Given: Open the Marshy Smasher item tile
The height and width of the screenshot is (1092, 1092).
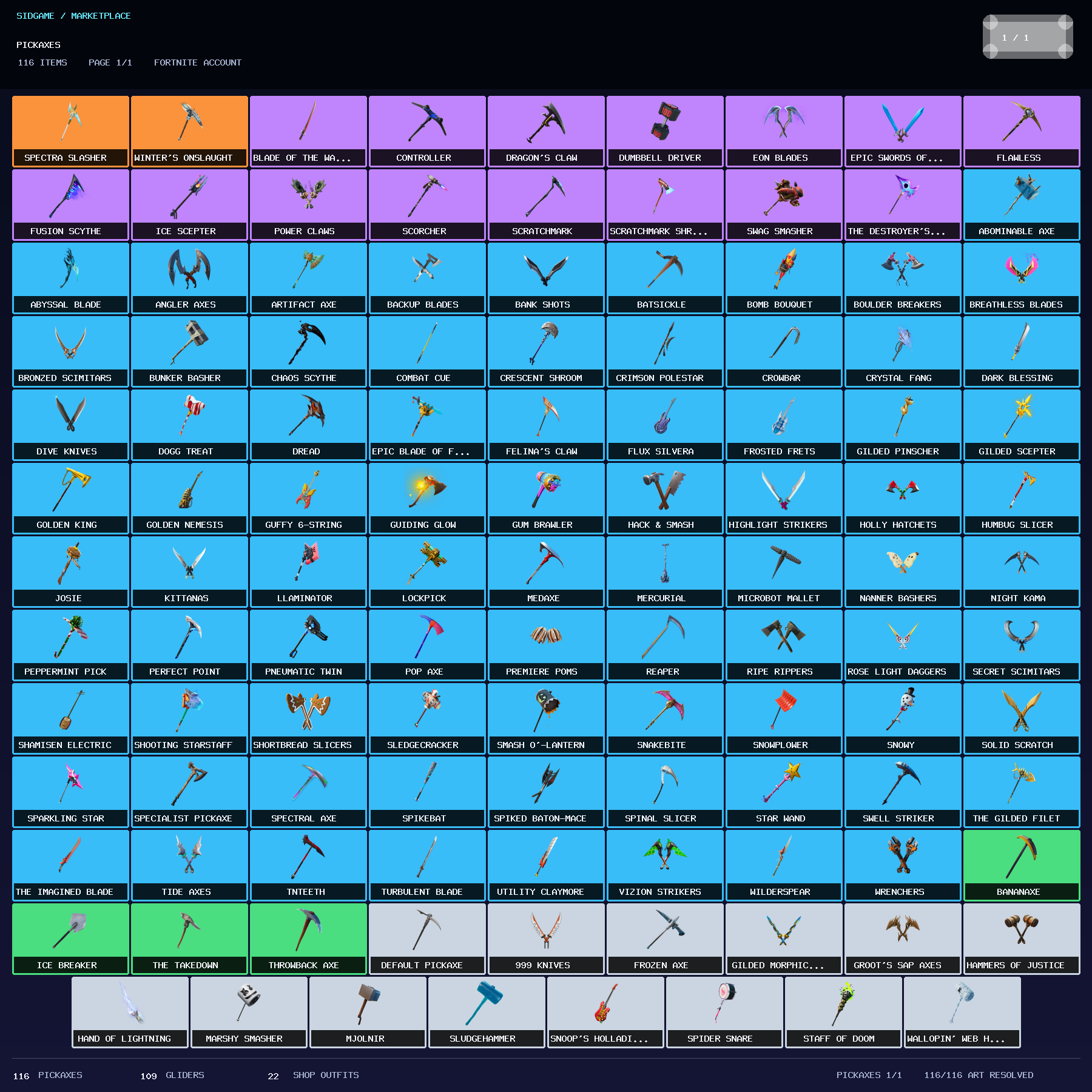Looking at the screenshot, I should coord(249,1013).
